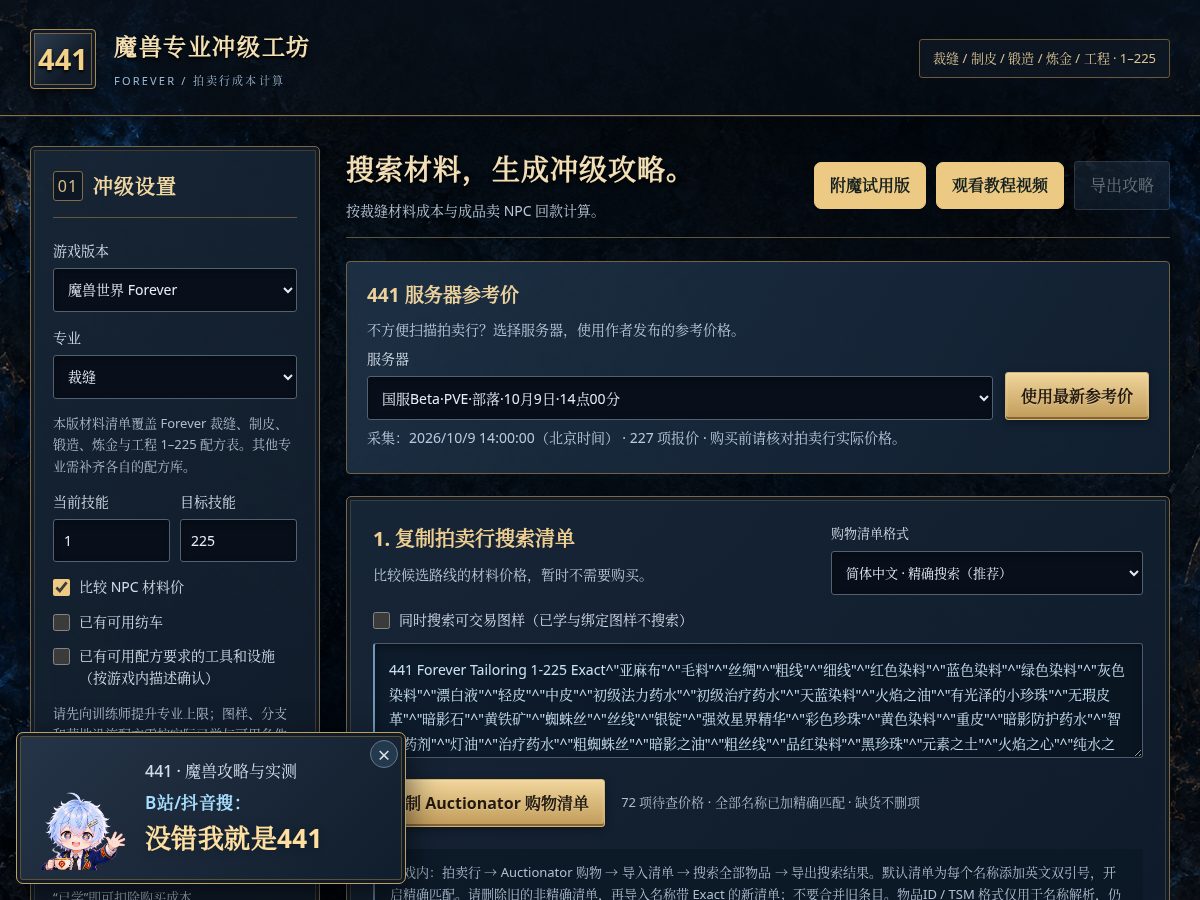The width and height of the screenshot is (1200, 900).
Task: Open the 游戏版本 dropdown
Action: (175, 290)
